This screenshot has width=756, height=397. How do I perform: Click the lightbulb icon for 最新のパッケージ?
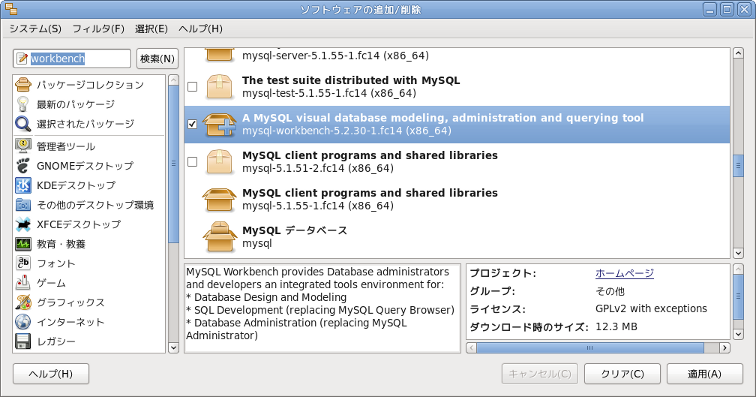coord(23,104)
